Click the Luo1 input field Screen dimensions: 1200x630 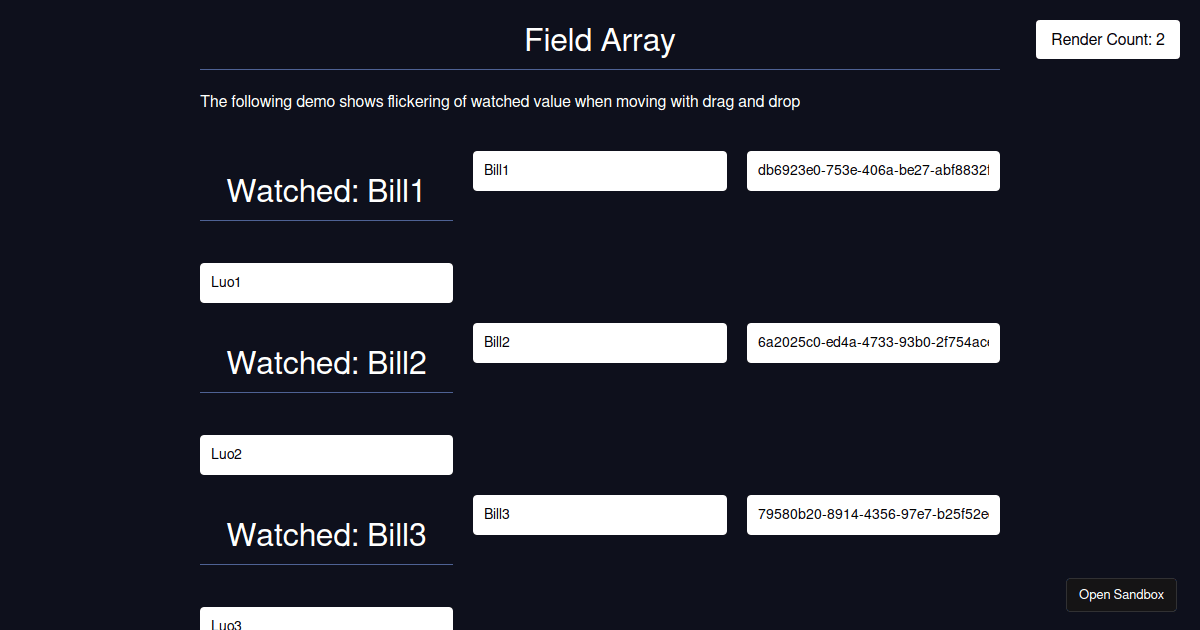pyautogui.click(x=326, y=283)
